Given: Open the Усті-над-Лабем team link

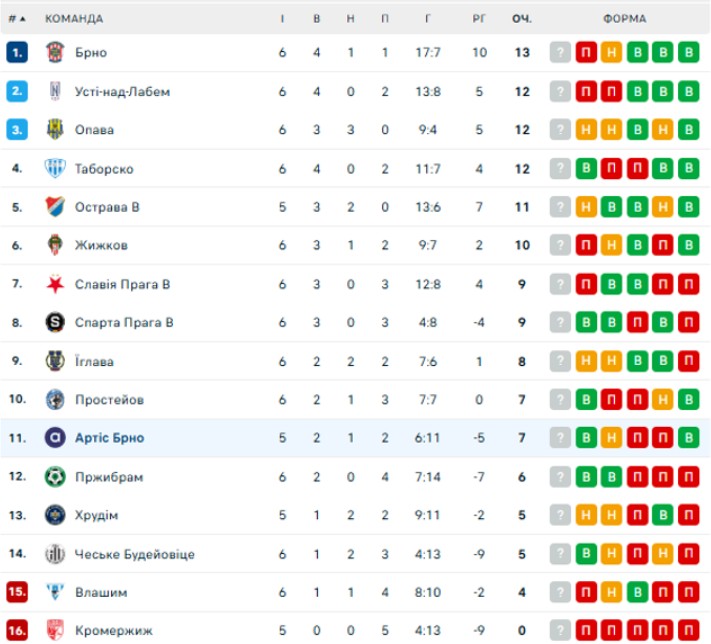Looking at the screenshot, I should 122,92.
